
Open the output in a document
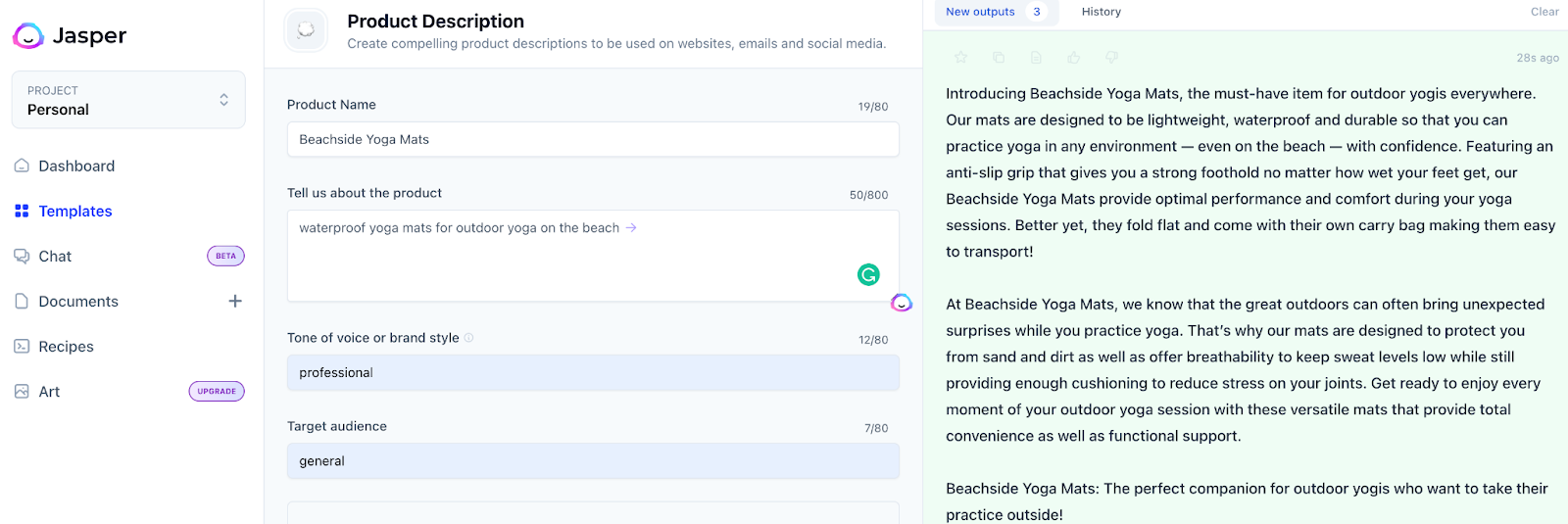[x=1036, y=58]
